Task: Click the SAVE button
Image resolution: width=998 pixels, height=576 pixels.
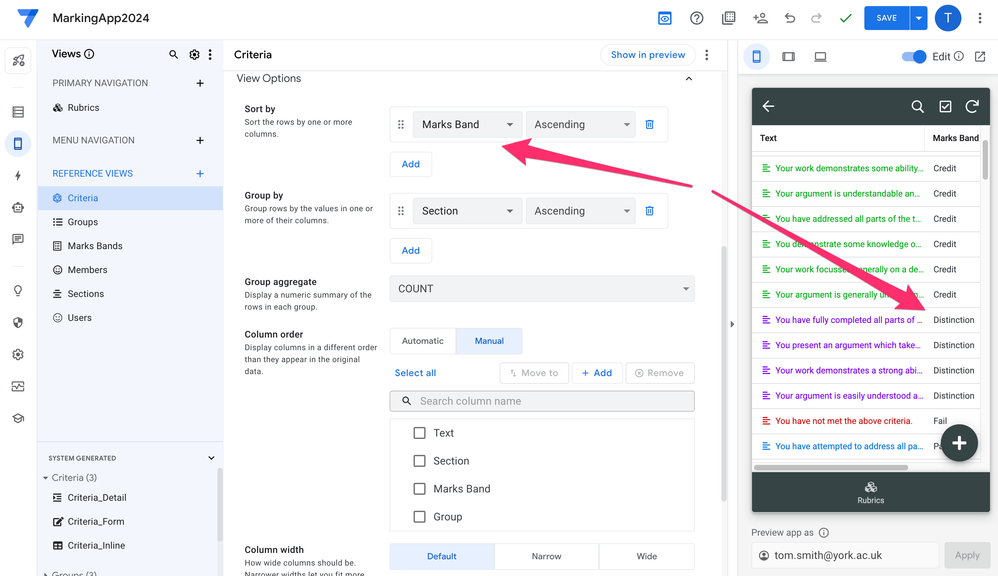Action: pos(887,18)
